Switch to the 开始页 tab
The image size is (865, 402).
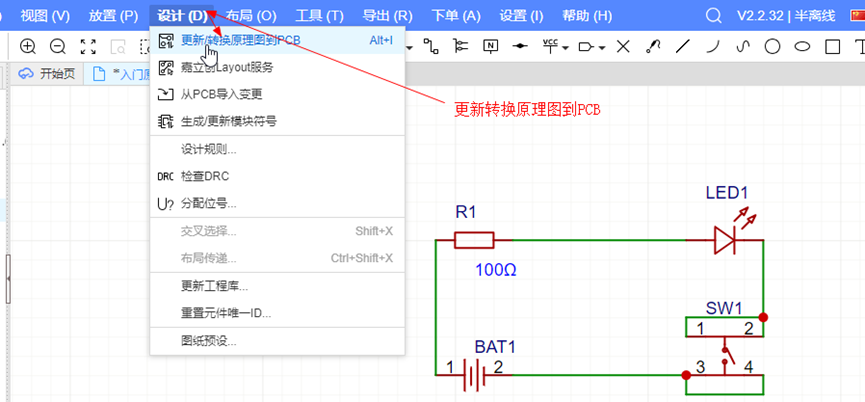click(47, 74)
